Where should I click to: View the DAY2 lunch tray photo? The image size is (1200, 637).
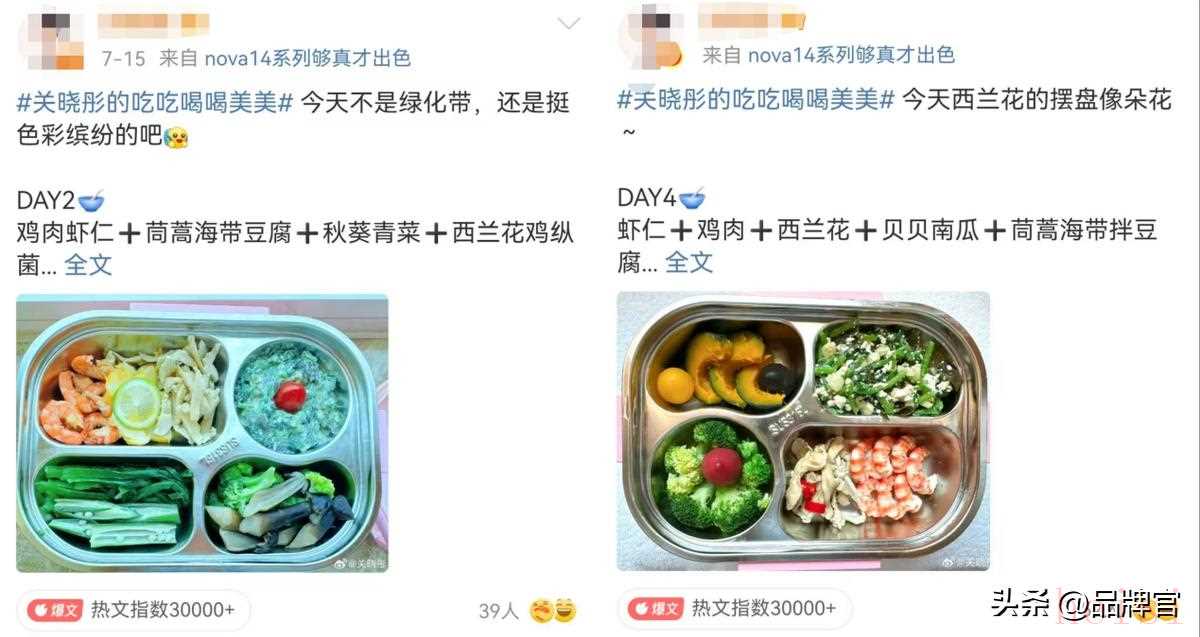[x=202, y=432]
